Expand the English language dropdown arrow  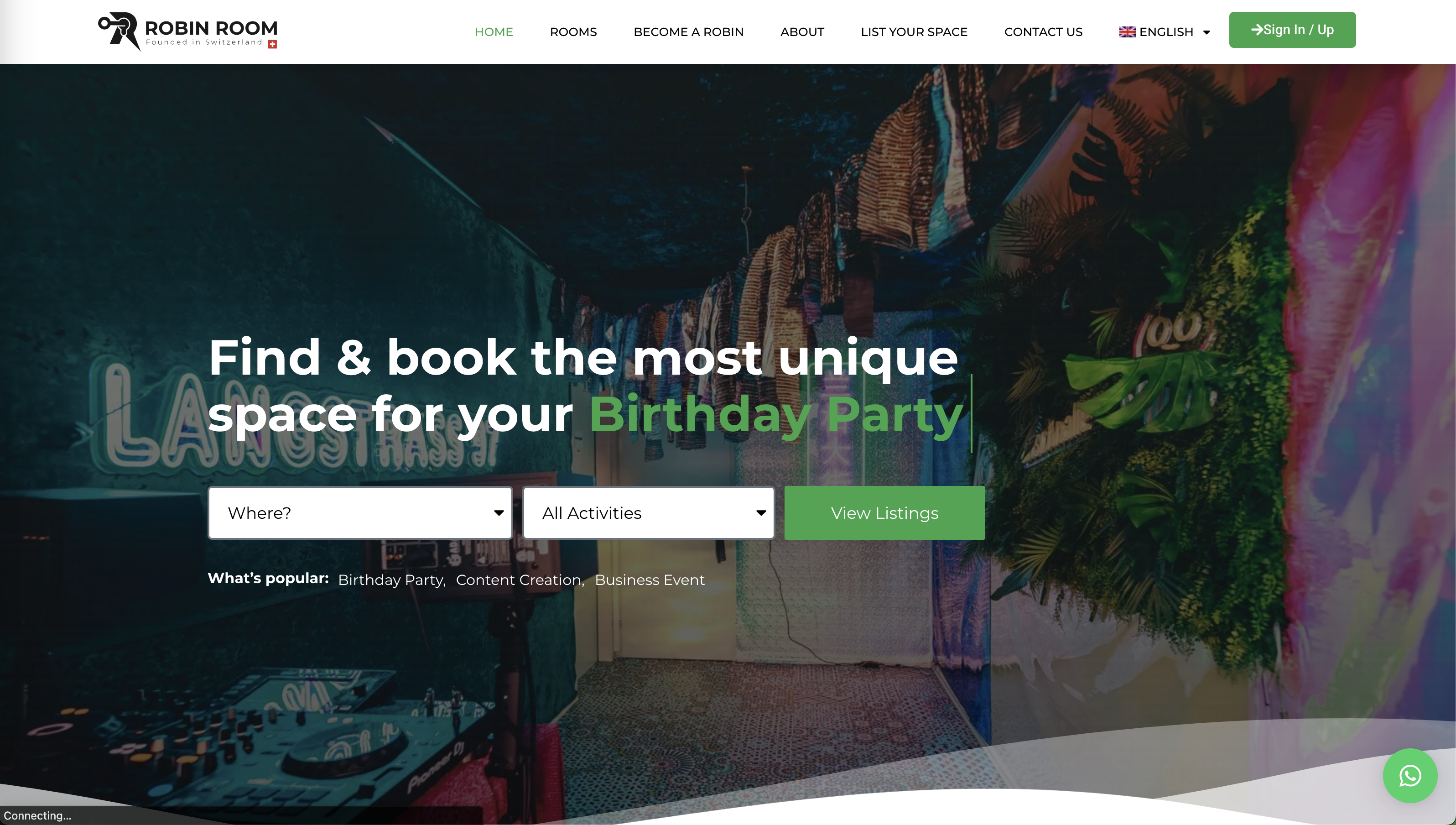[1206, 32]
